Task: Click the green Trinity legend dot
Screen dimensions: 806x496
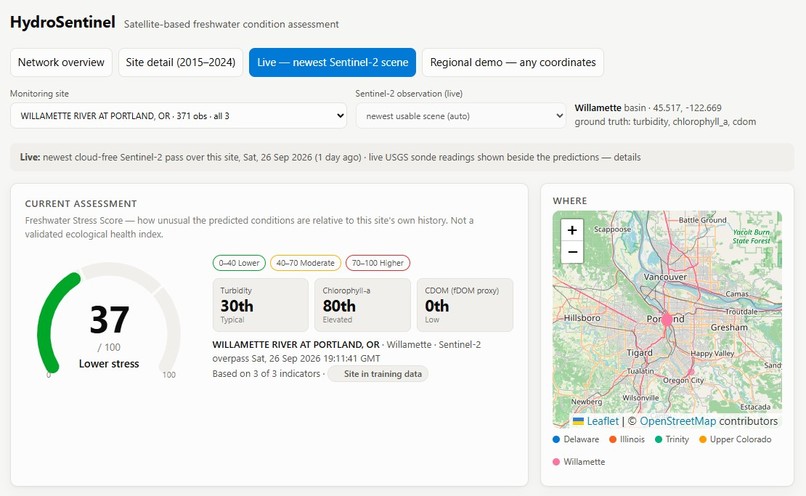Action: 658,439
